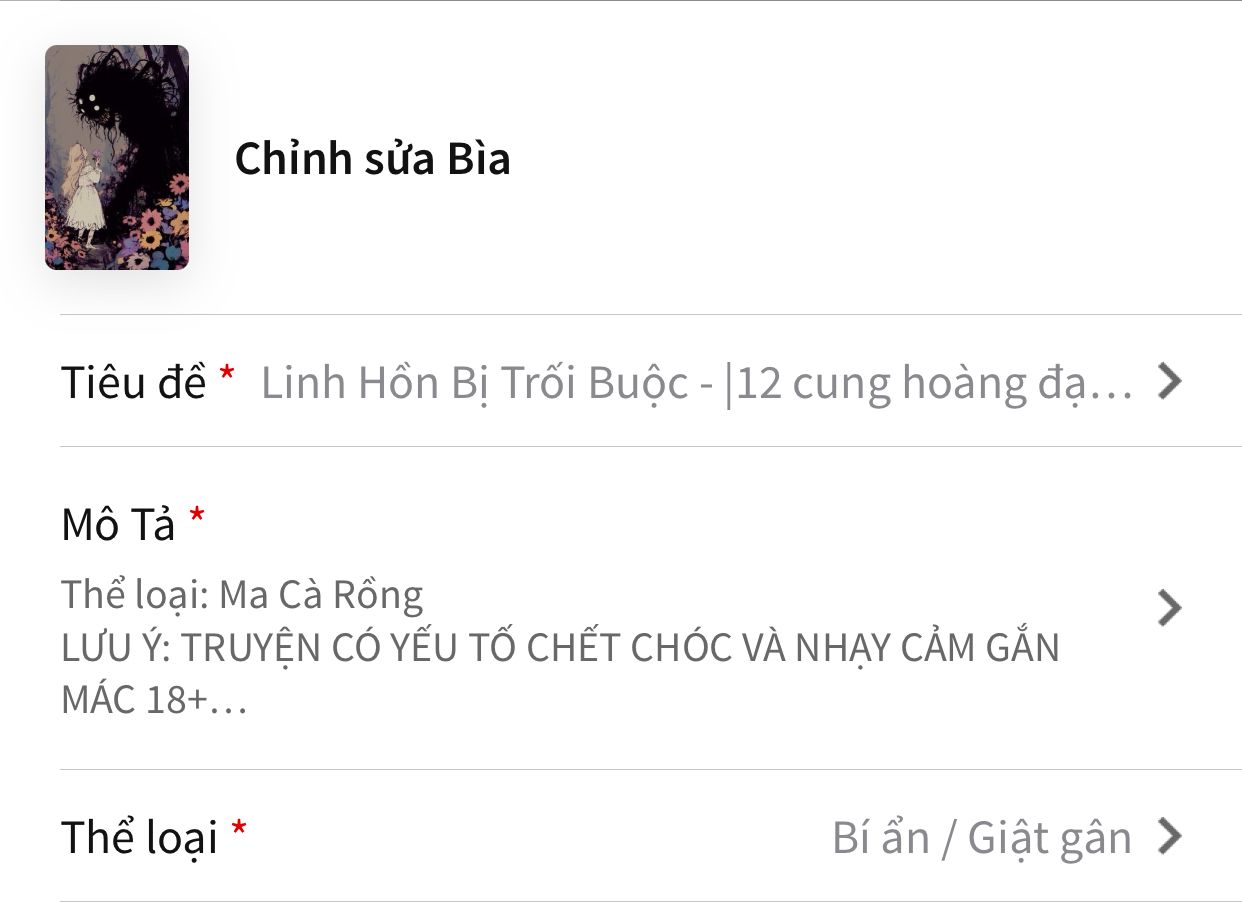The width and height of the screenshot is (1242, 909).
Task: Select the Thể loại category row label
Action: 140,838
